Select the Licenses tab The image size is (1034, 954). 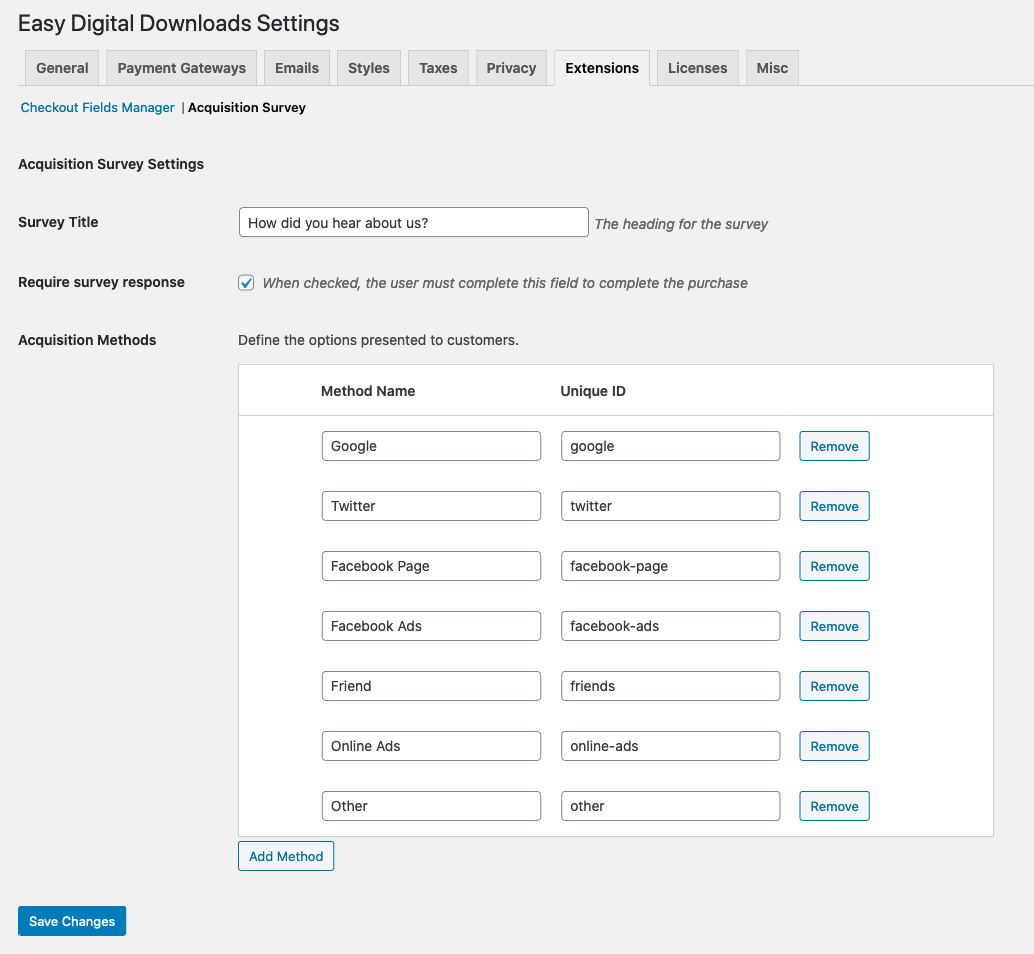click(x=697, y=68)
